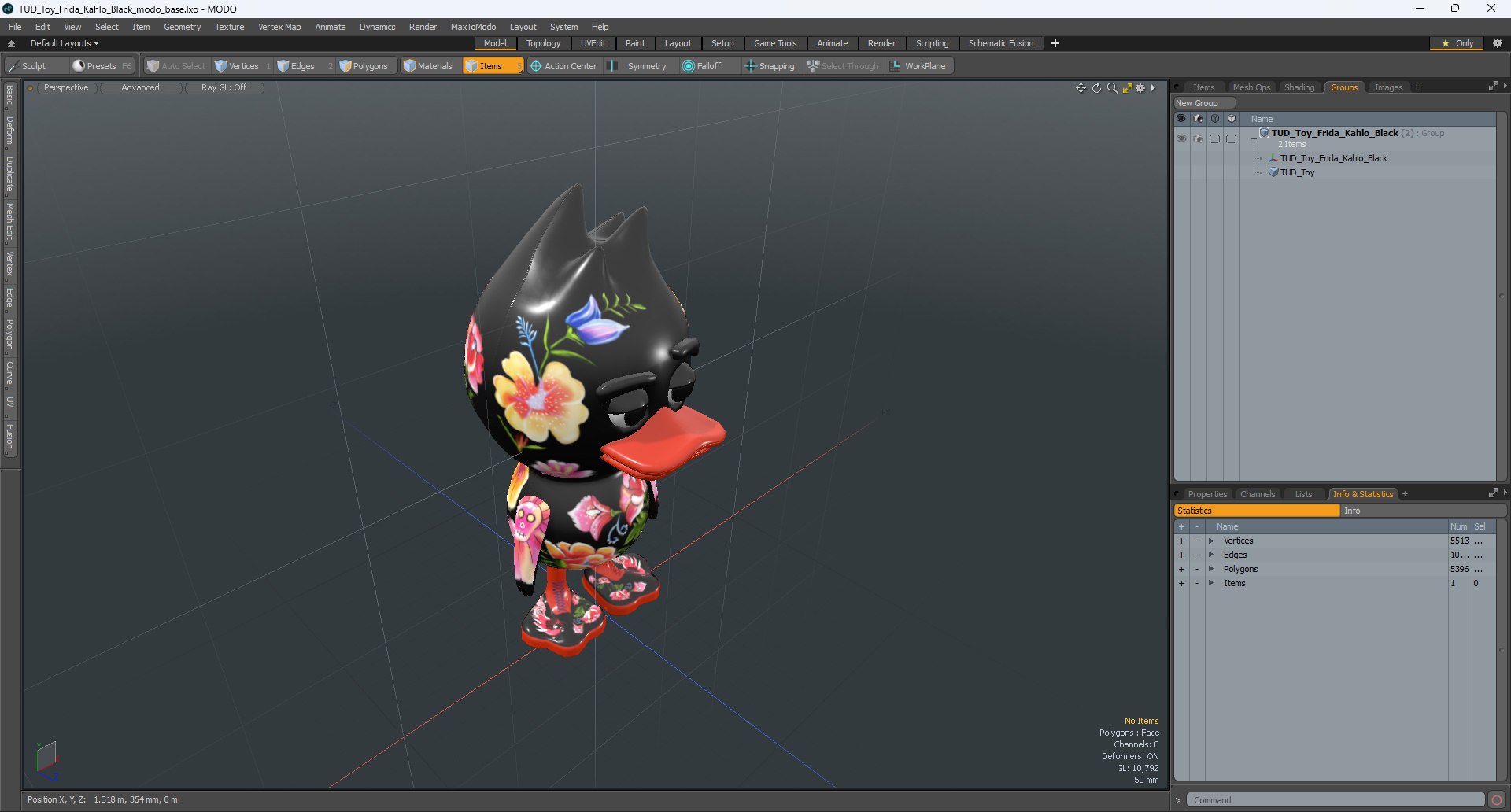The image size is (1511, 812).
Task: Click the locator icon of TUD_Toy_Frida_Kahlo_Black child
Action: (1273, 158)
